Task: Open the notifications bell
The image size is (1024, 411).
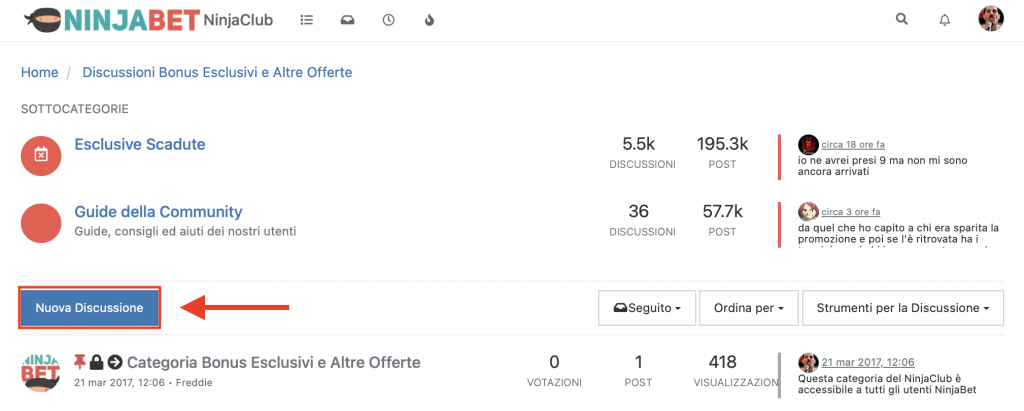Action: (945, 19)
